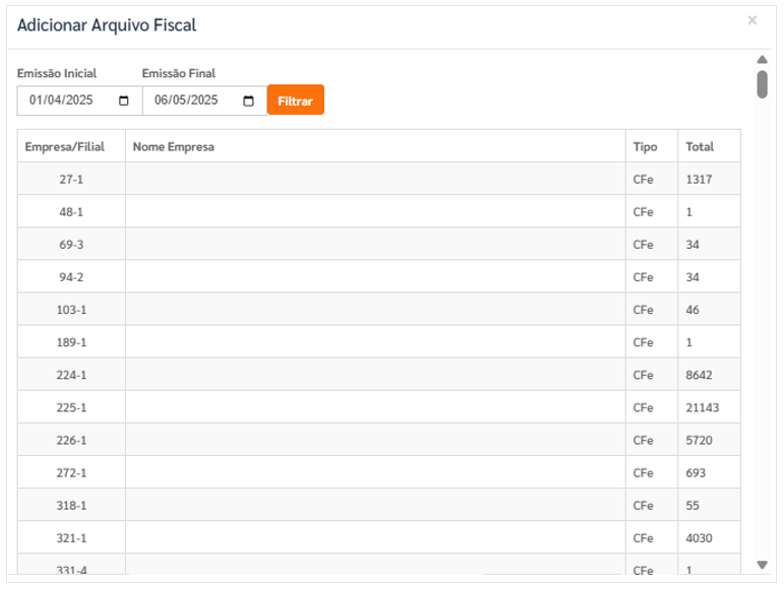Click the Emissão Inicial date field
This screenshot has width=784, height=590.
pos(80,100)
